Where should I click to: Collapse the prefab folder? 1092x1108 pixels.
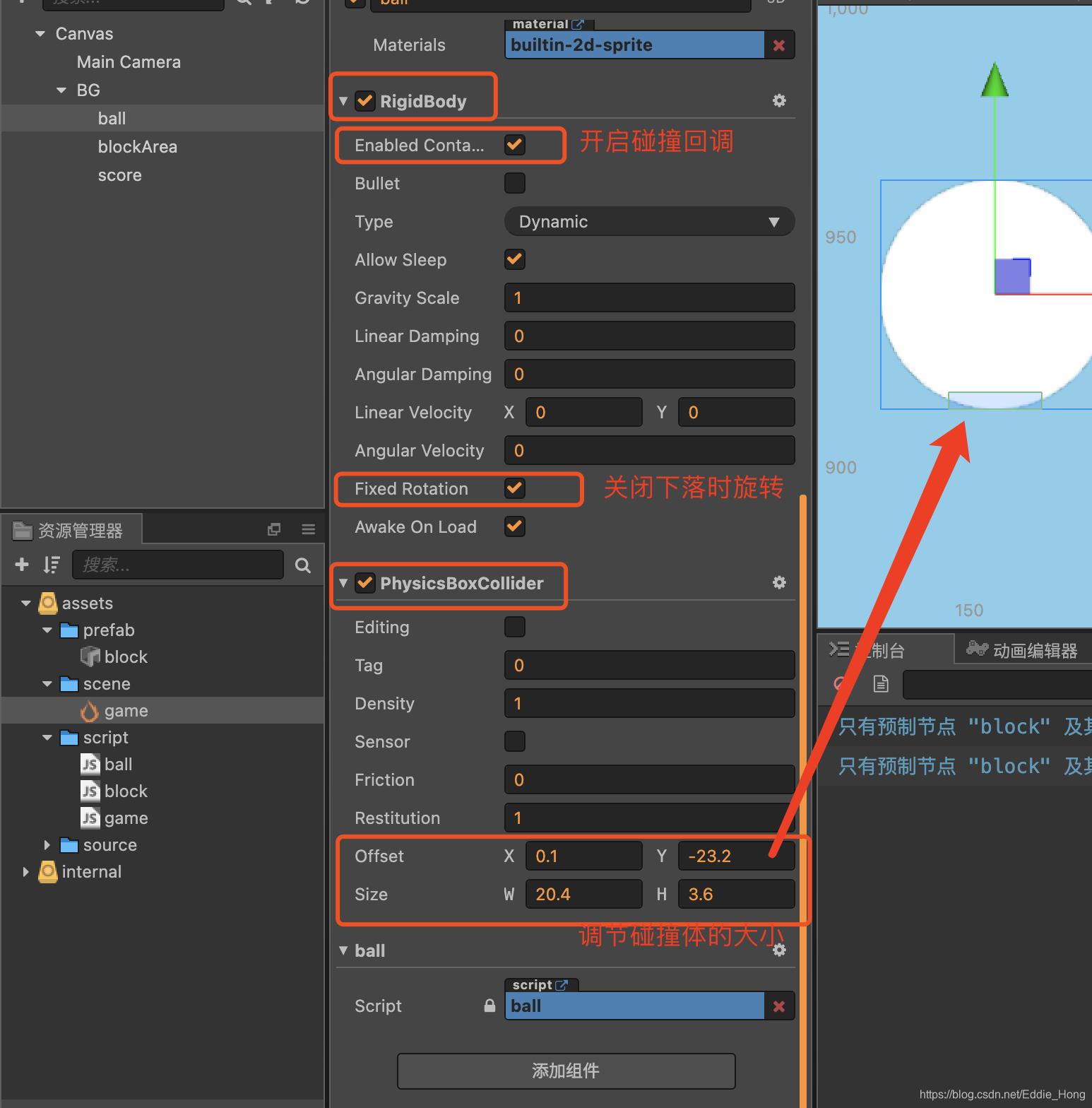47,630
